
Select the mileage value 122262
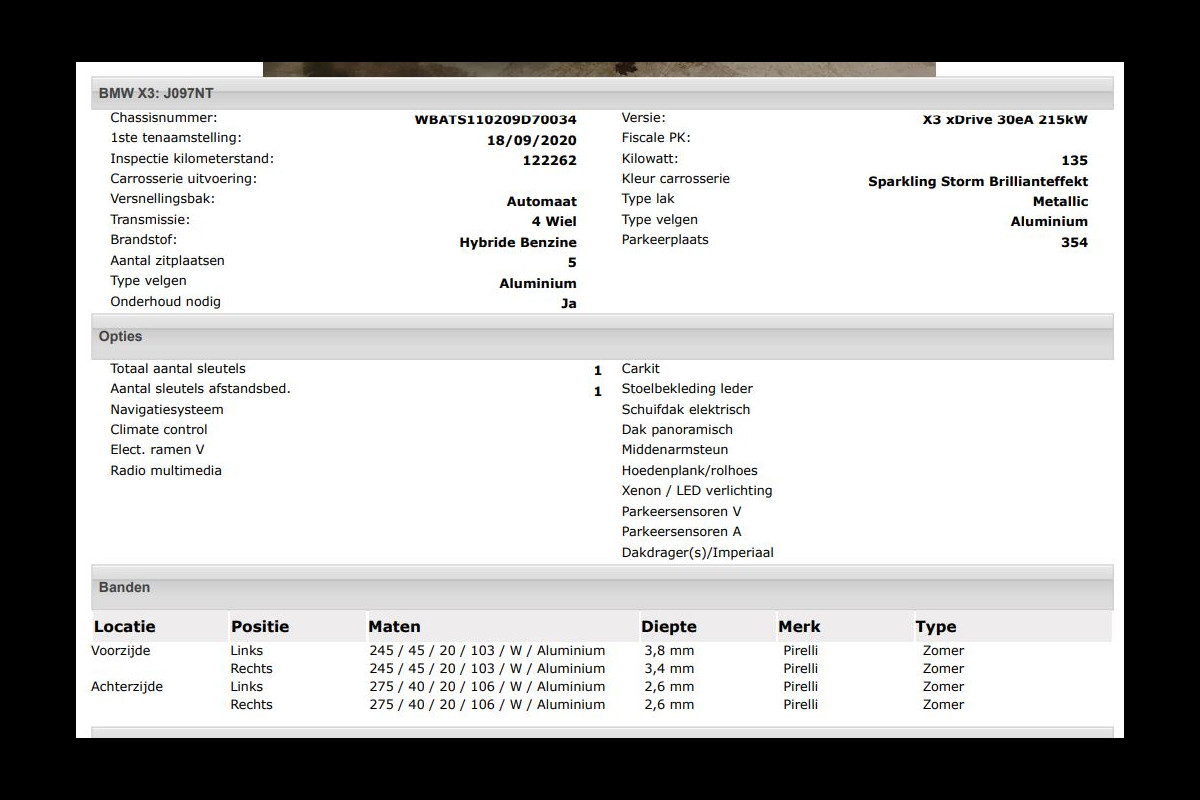(549, 160)
